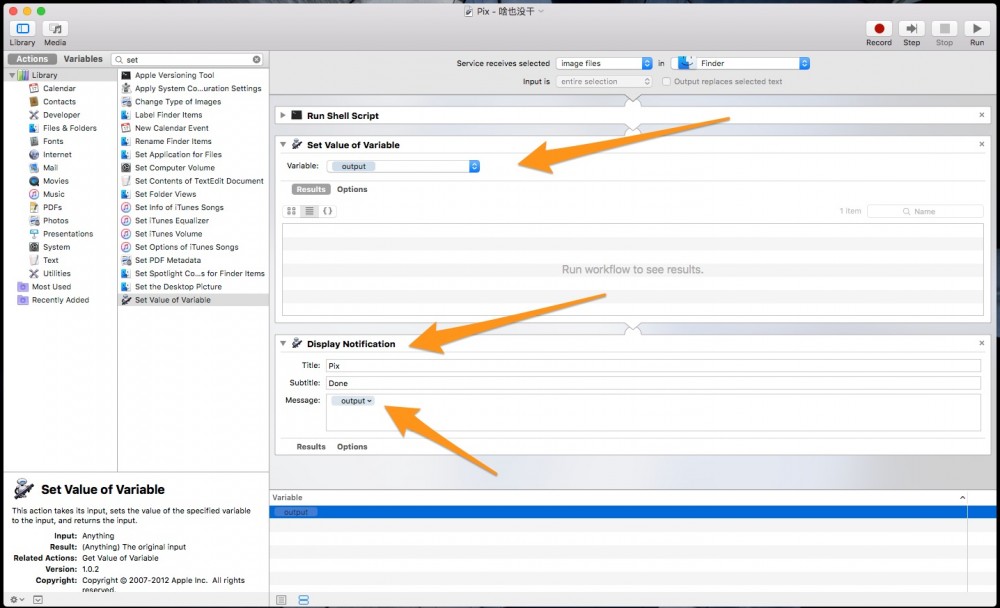Clear the search field containing set

click(256, 58)
